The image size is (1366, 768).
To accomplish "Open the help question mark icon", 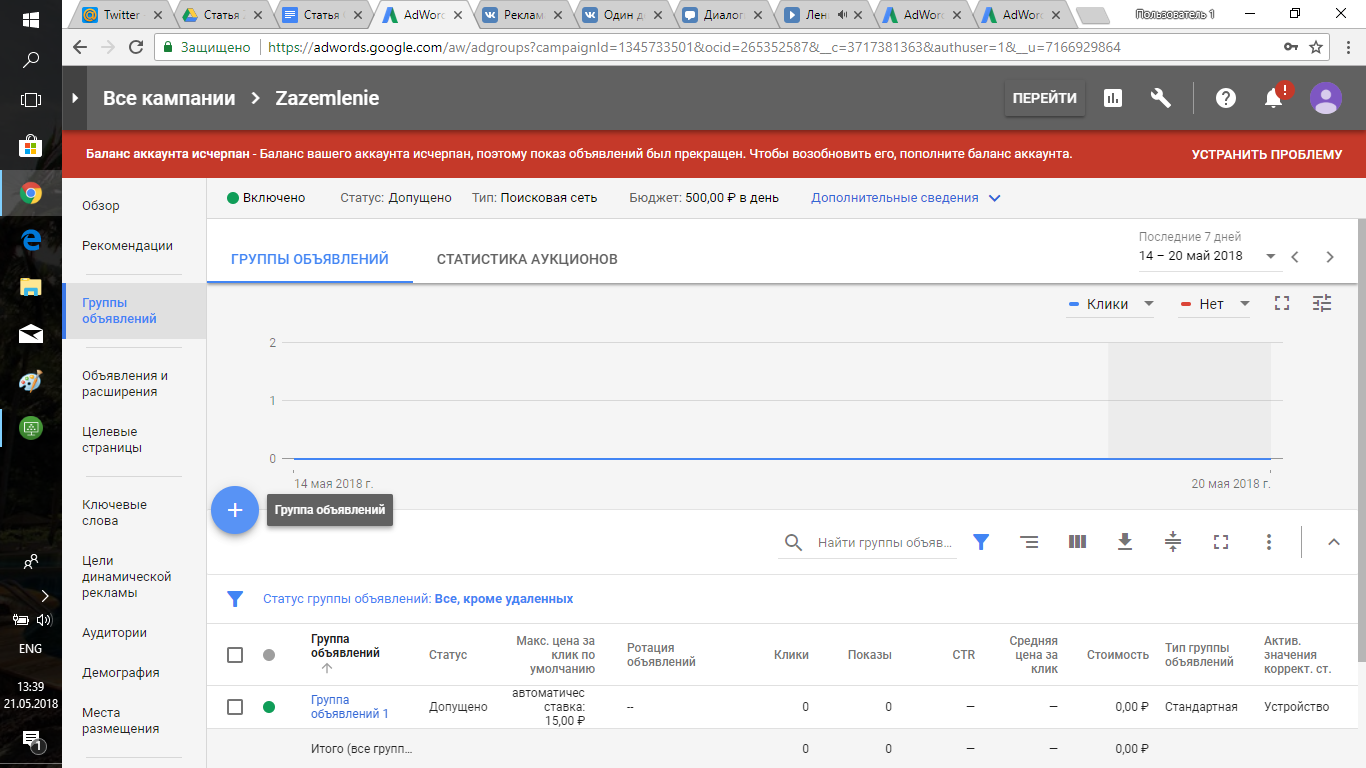I will [x=1225, y=98].
